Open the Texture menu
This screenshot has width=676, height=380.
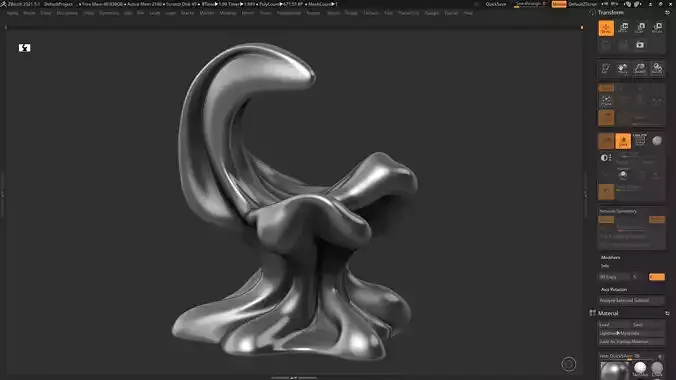pyautogui.click(x=371, y=13)
